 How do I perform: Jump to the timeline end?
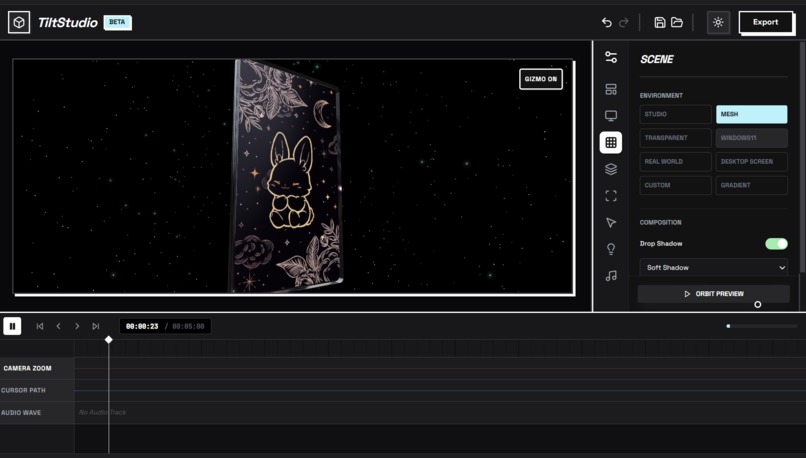coord(96,326)
